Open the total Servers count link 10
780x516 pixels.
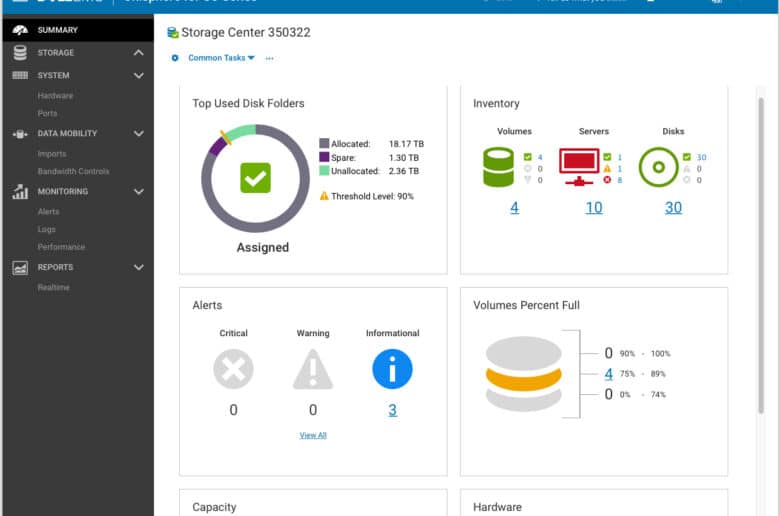[594, 207]
